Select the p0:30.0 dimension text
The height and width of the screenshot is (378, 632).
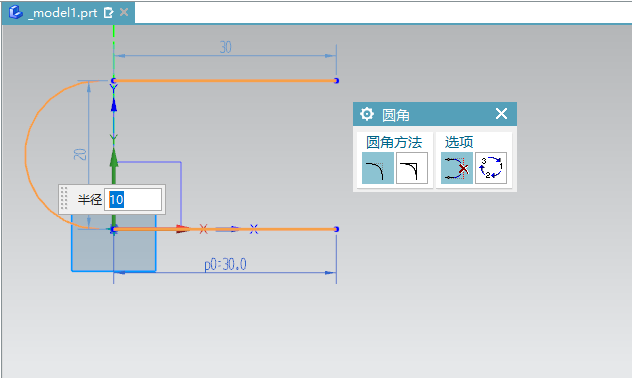point(225,265)
